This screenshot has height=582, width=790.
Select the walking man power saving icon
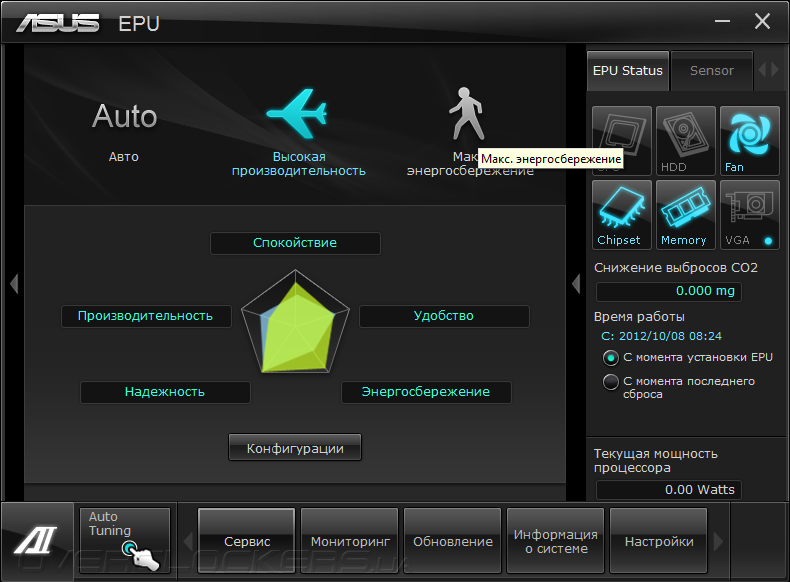point(467,114)
